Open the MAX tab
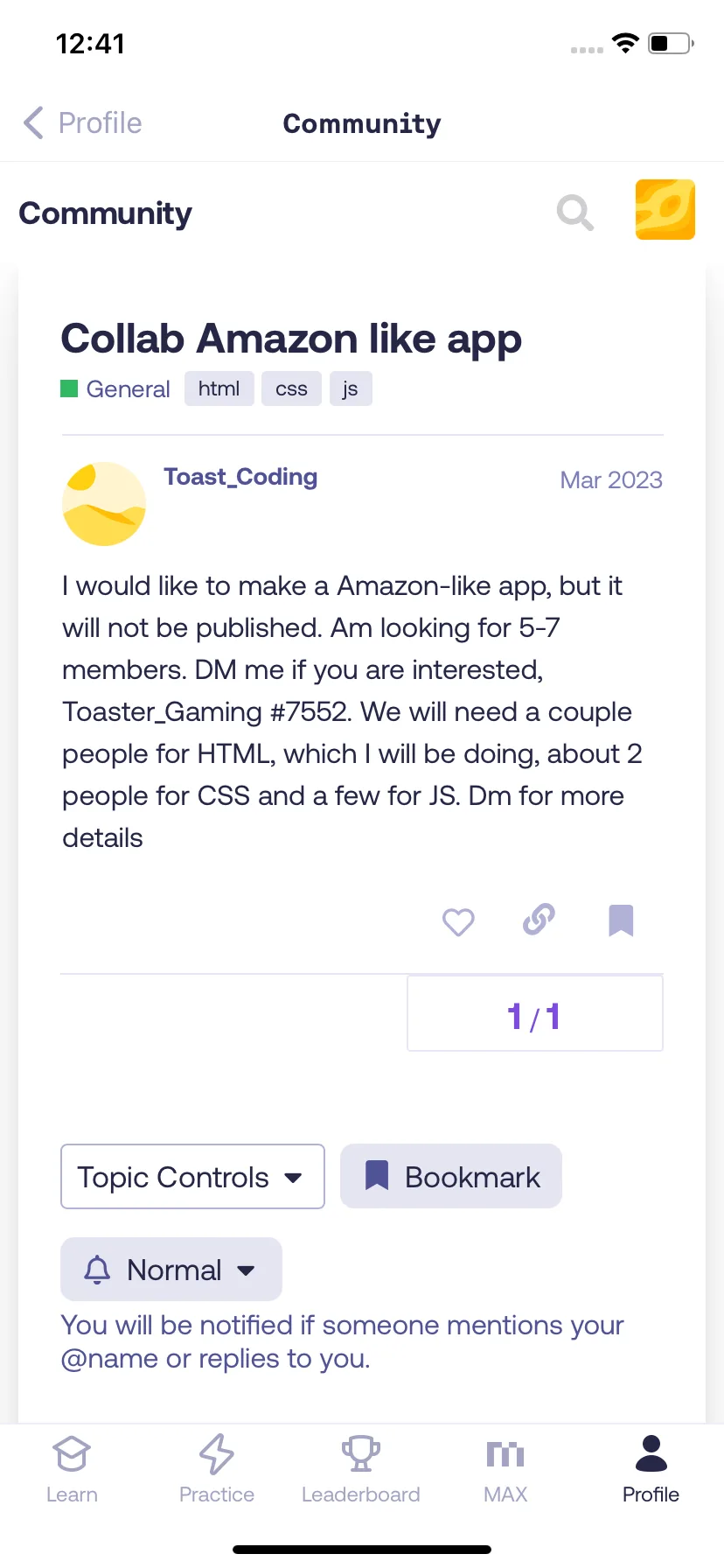 pyautogui.click(x=505, y=1470)
